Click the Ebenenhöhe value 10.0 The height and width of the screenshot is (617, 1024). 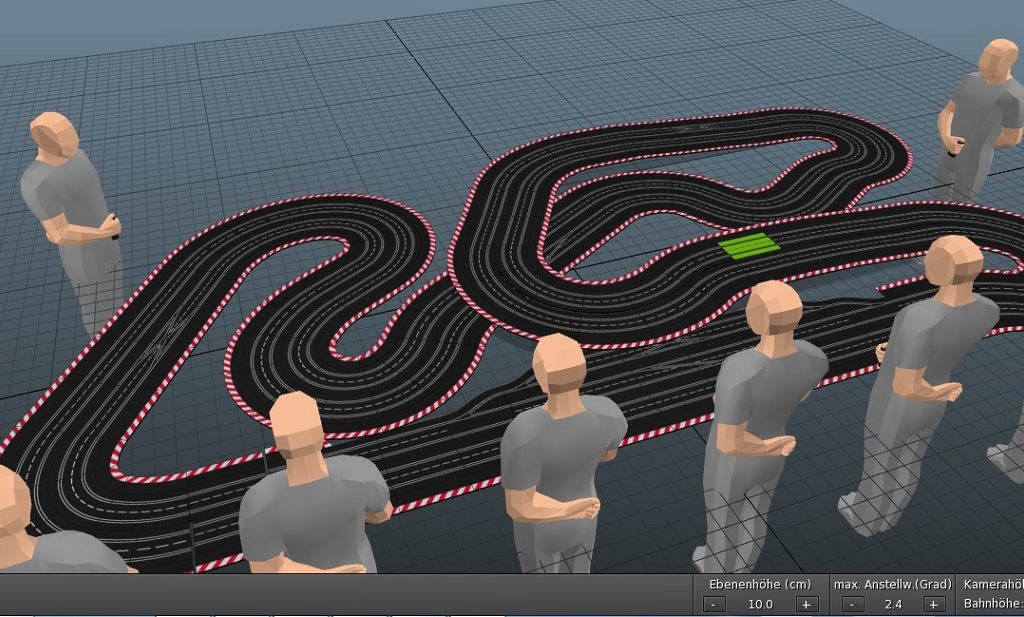(760, 605)
